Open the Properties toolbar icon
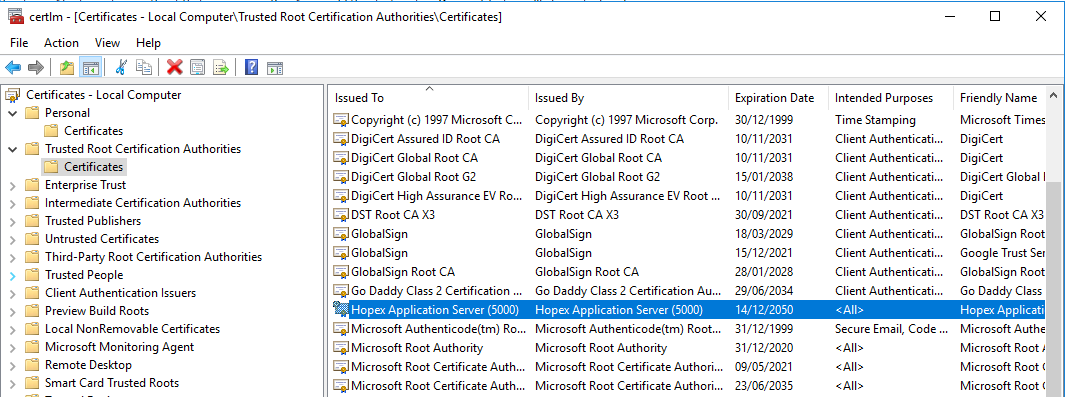This screenshot has width=1065, height=397. tap(198, 67)
